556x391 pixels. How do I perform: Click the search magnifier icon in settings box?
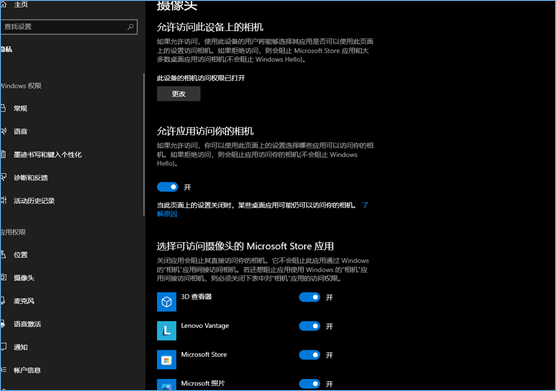click(x=130, y=27)
